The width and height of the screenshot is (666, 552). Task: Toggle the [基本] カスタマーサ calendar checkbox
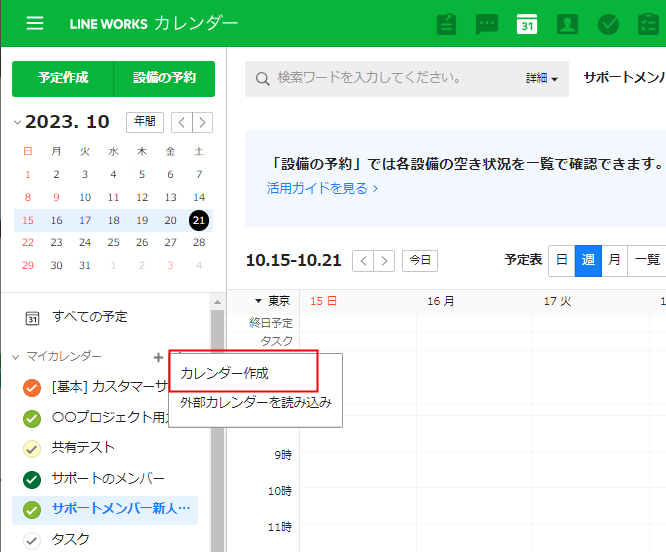click(x=32, y=387)
